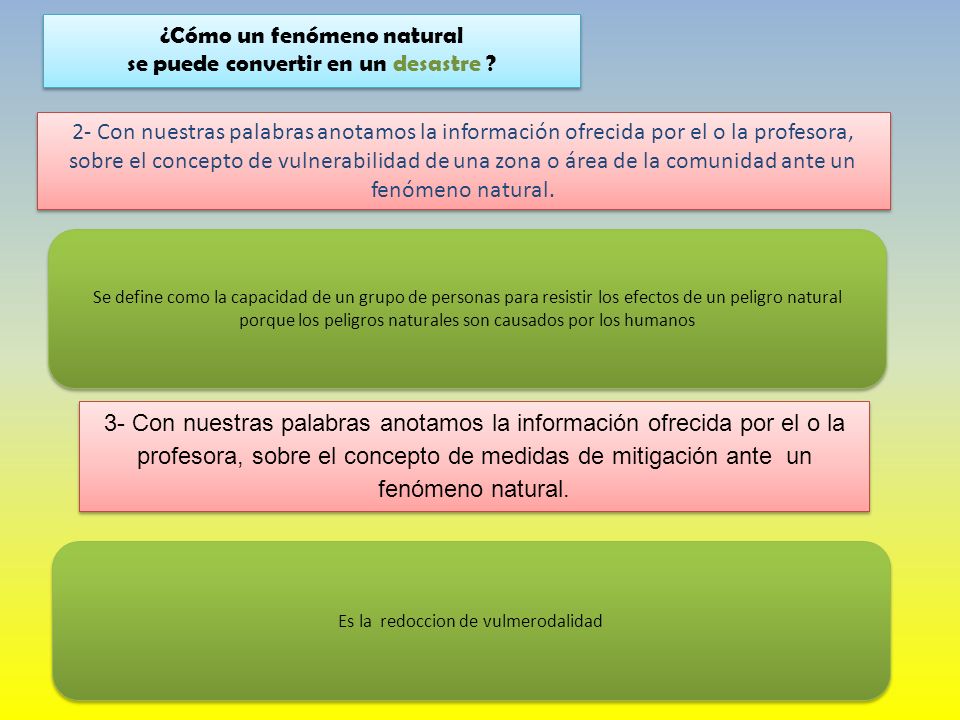Click the line 'porque los peligros naturales son causados'
This screenshot has height=720, width=960.
pos(467,320)
